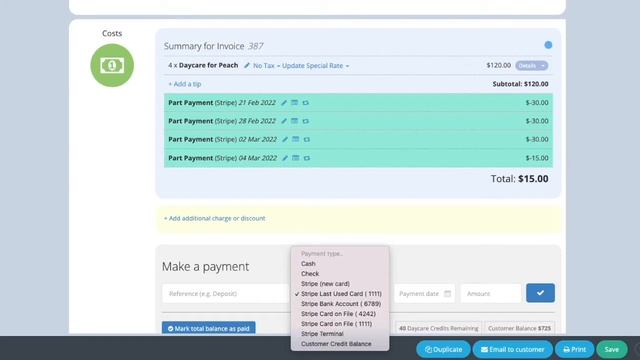Select Stripe Terminal payment type

pyautogui.click(x=322, y=334)
